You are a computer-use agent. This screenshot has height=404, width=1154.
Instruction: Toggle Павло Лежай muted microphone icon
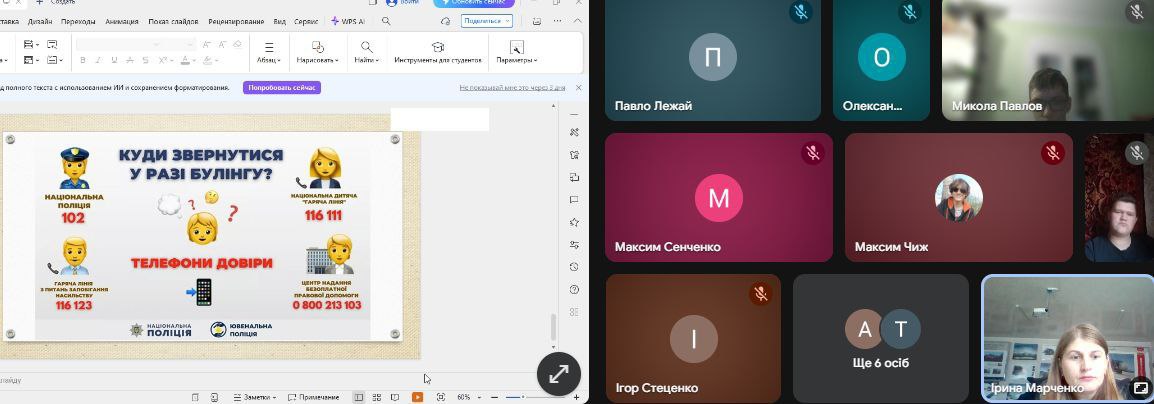800,12
